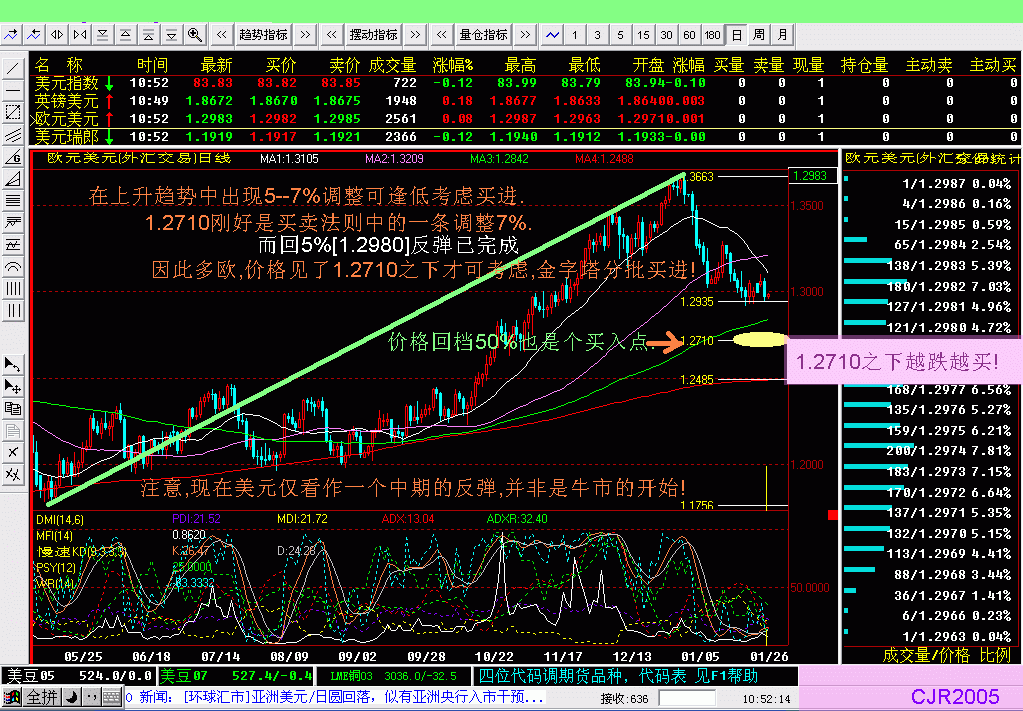The width and height of the screenshot is (1023, 711).
Task: Click the single X delete drawing icon
Action: click(12, 452)
